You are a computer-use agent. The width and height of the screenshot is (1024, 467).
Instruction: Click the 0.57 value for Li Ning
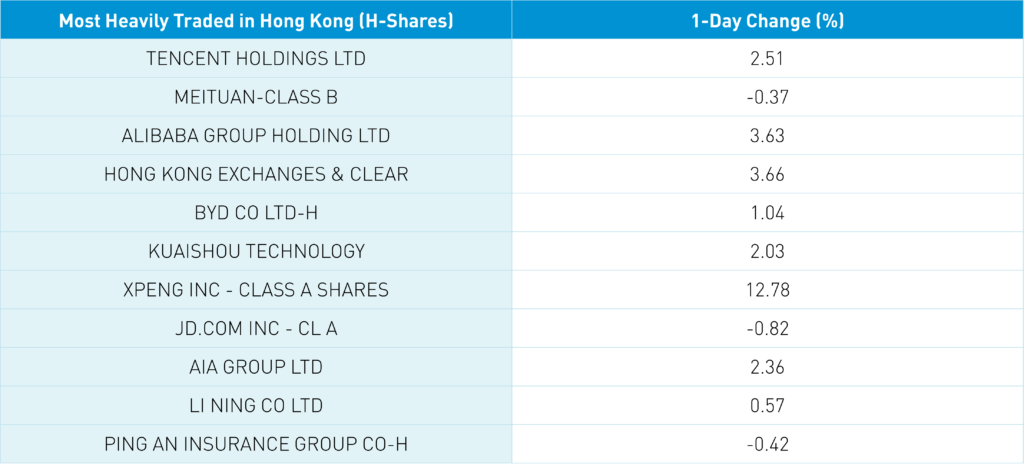click(767, 405)
